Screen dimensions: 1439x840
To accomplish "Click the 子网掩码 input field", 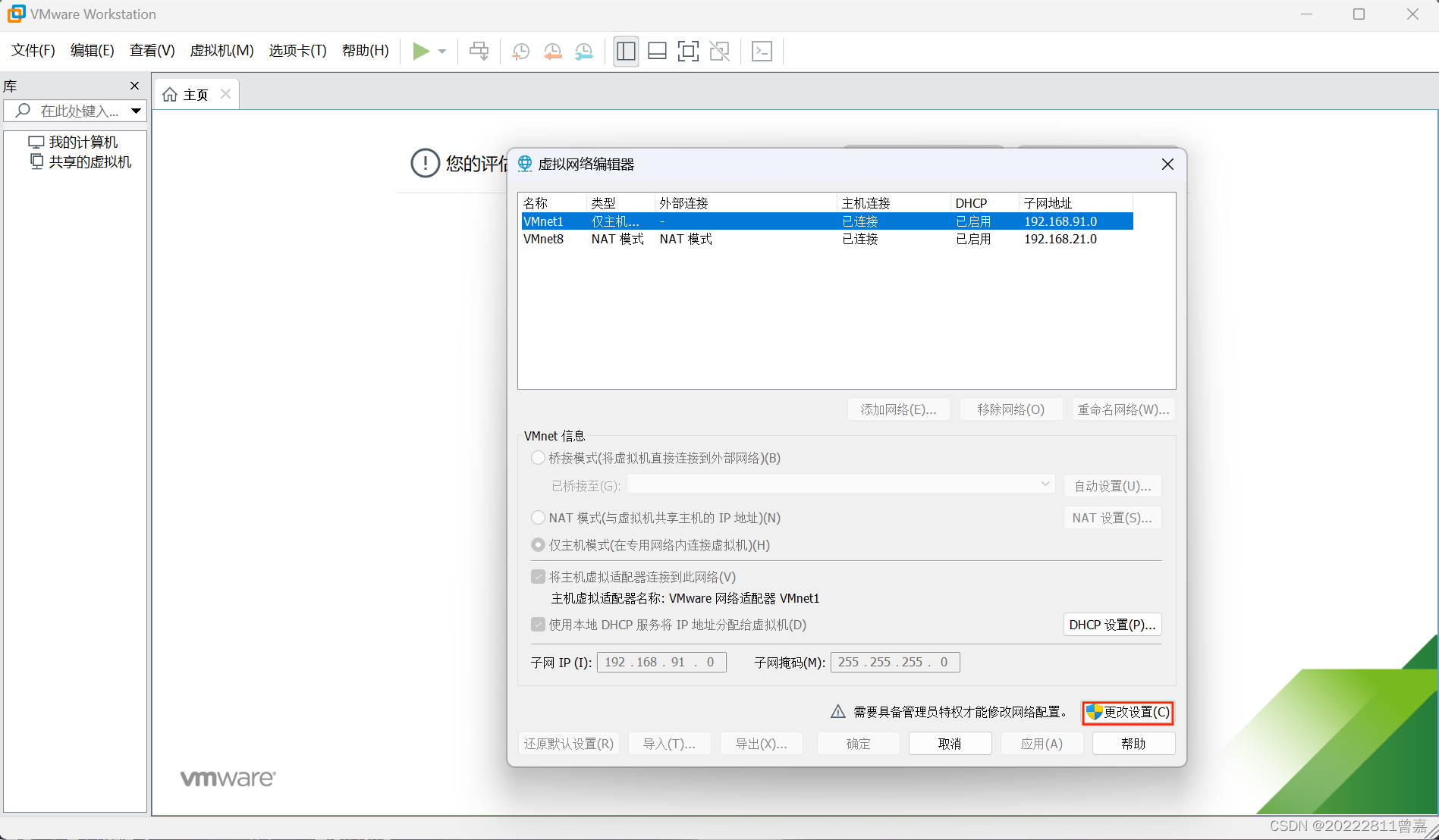I will [895, 662].
